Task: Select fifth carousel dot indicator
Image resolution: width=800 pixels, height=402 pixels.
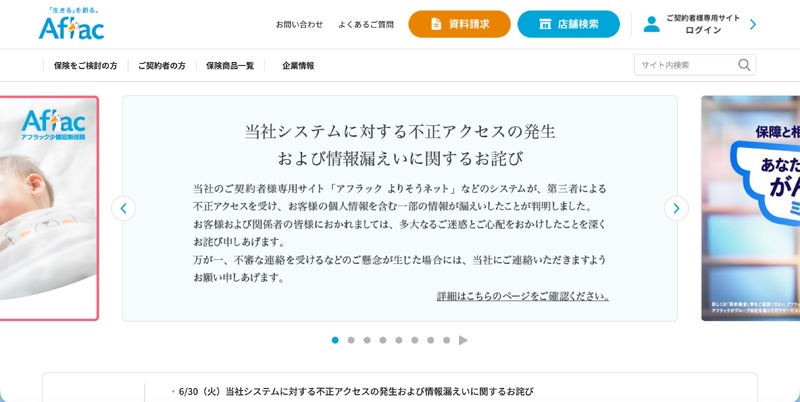Action: pos(399,340)
